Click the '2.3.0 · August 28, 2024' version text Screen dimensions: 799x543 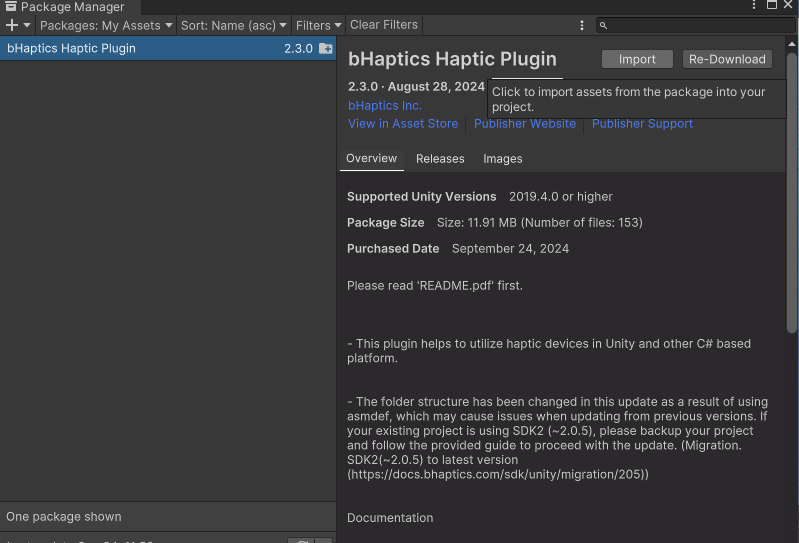pyautogui.click(x=416, y=87)
